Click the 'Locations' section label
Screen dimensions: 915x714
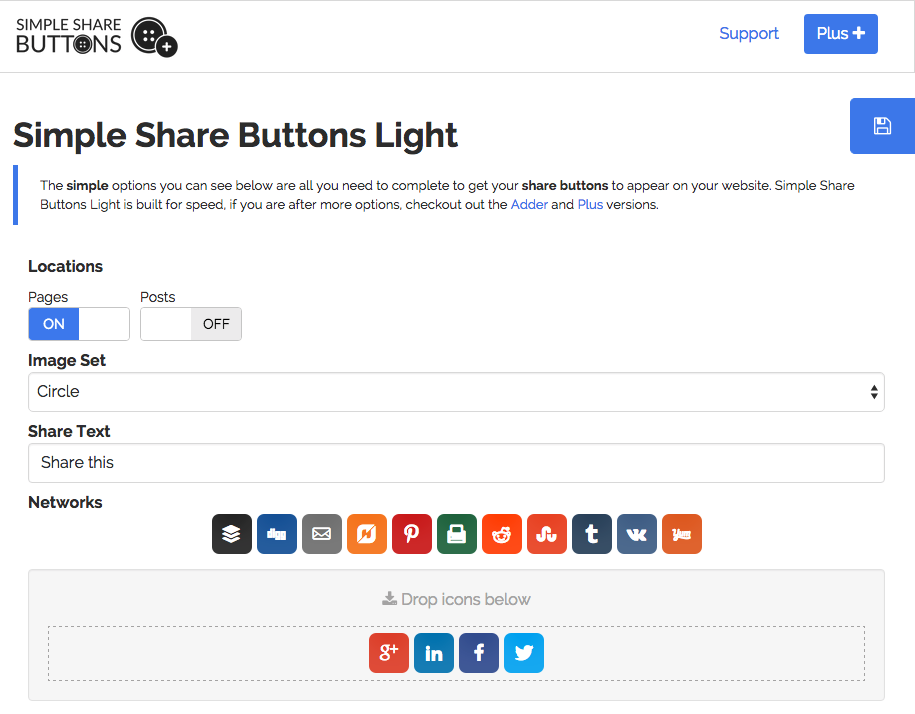[65, 266]
